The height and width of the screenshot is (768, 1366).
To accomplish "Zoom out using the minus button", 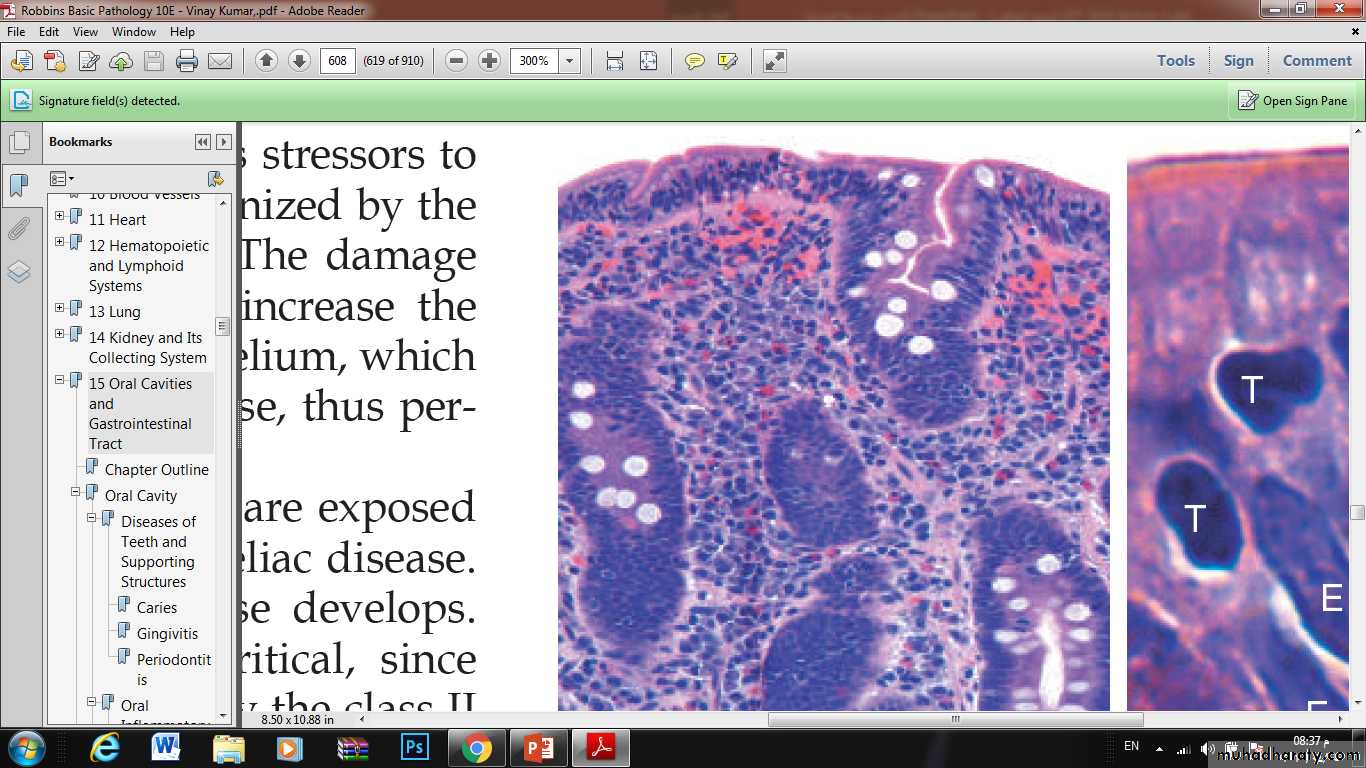I will pos(457,61).
